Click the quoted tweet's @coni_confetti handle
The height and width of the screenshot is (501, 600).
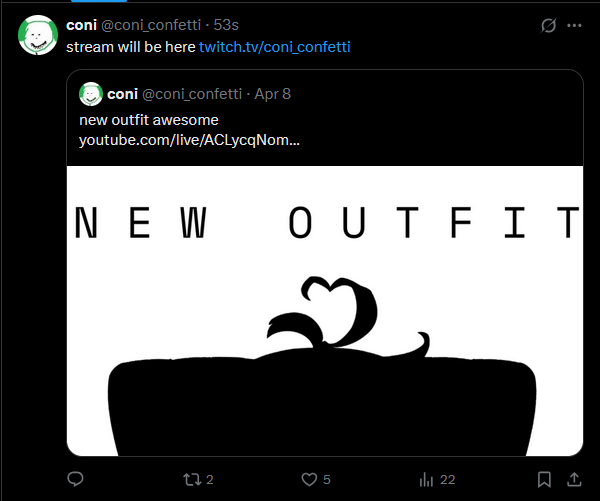[x=192, y=94]
